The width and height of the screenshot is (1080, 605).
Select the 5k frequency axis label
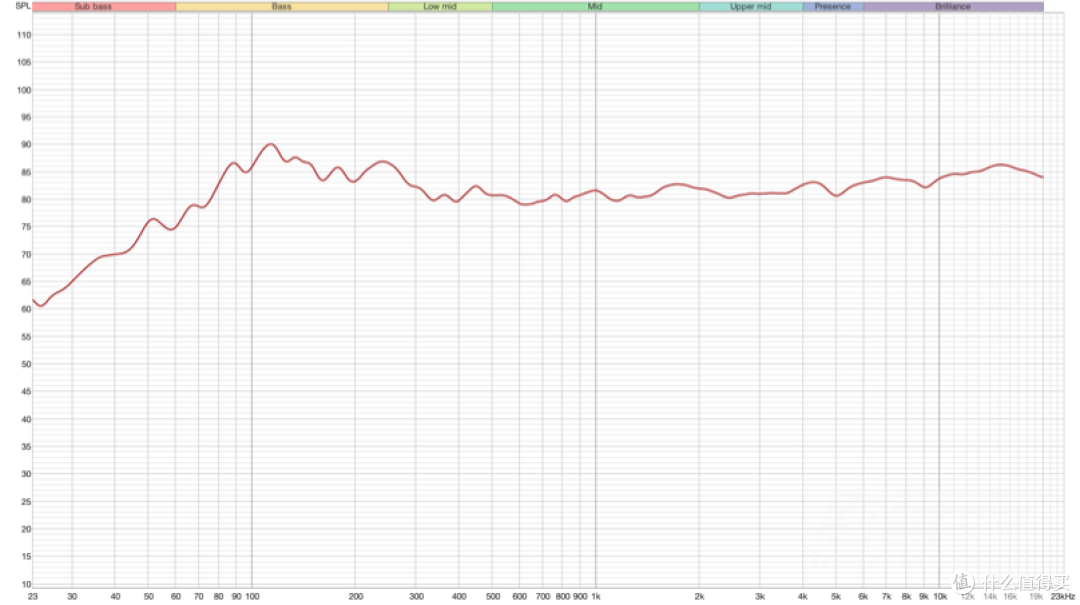835,596
